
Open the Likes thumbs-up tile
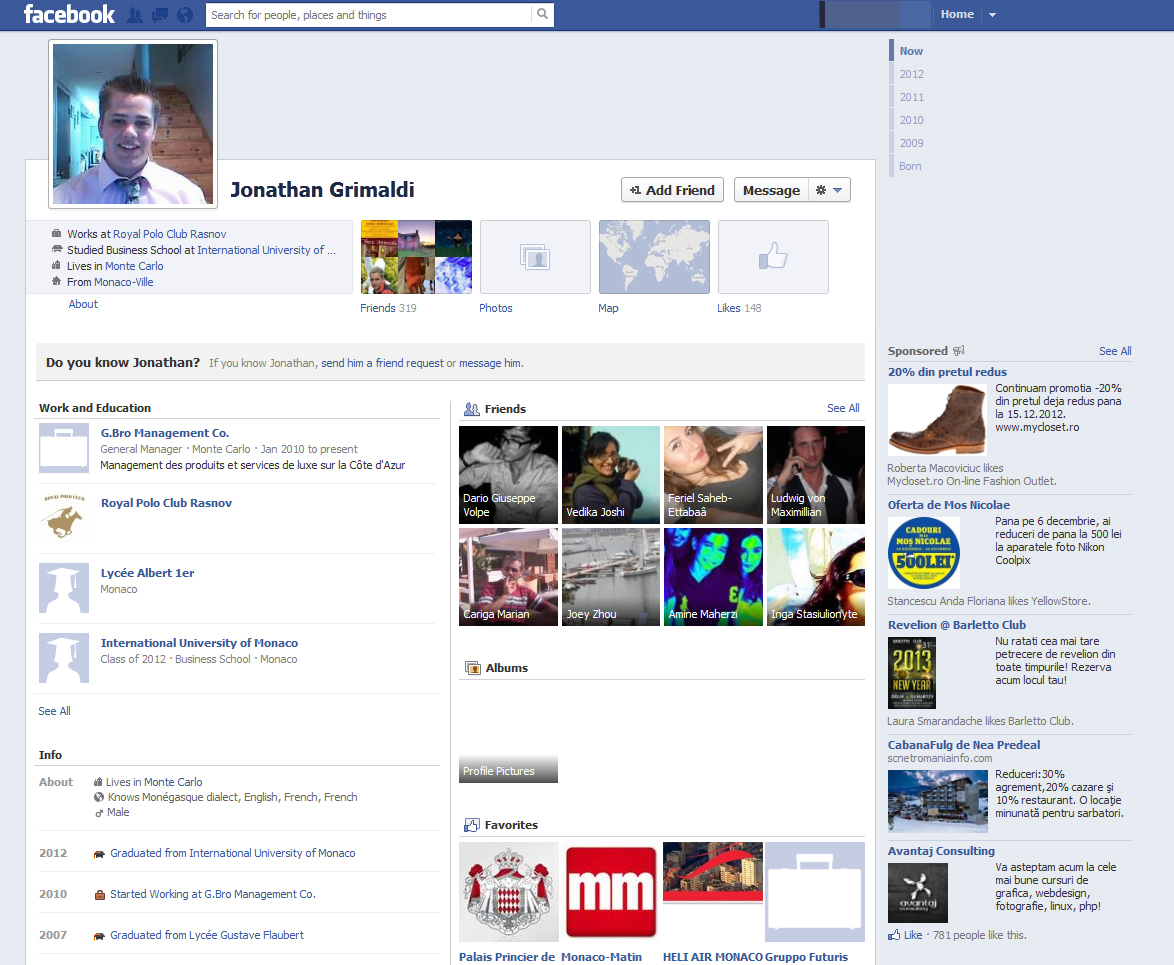[773, 257]
